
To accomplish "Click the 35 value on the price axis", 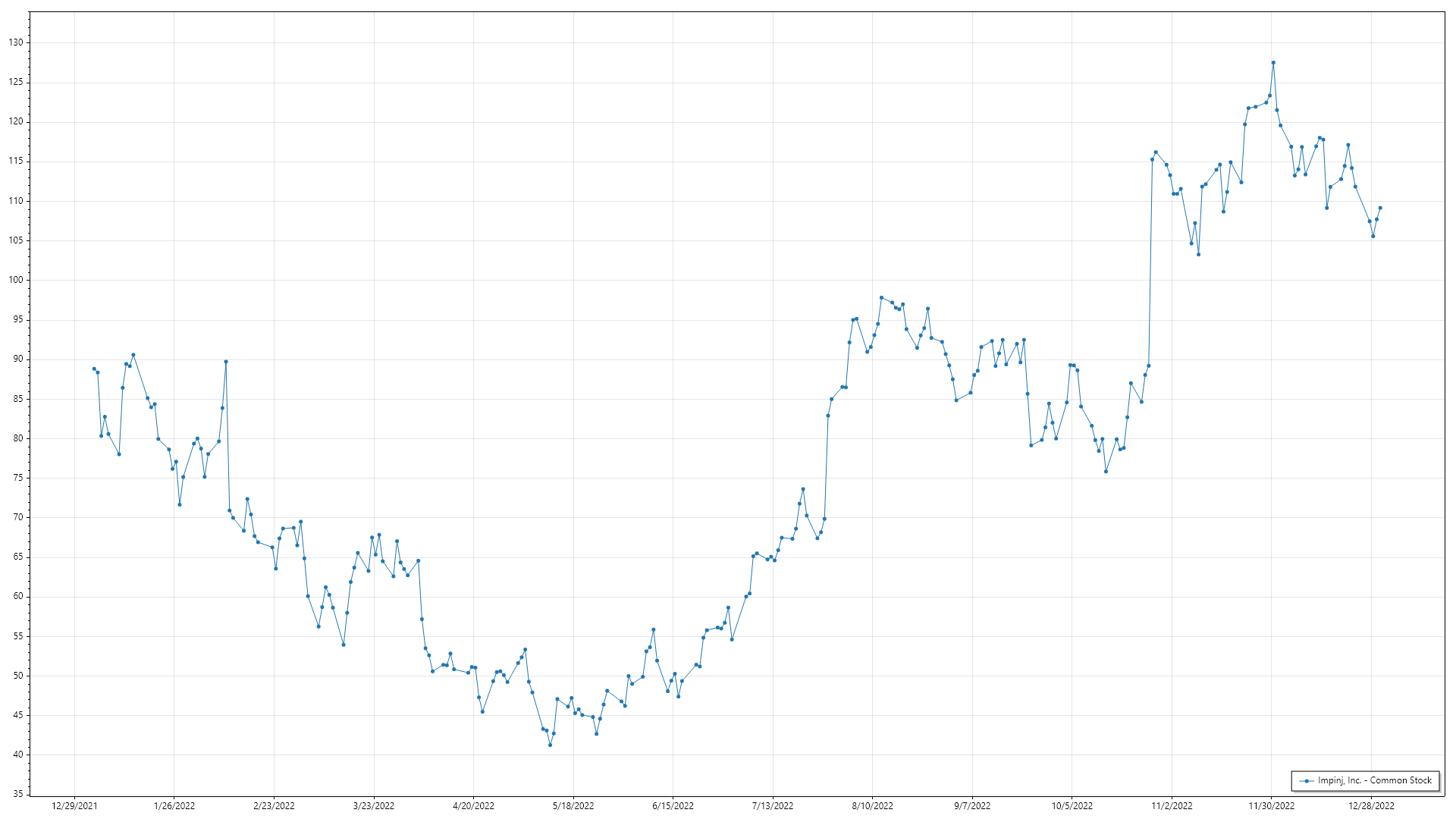I will [x=18, y=794].
